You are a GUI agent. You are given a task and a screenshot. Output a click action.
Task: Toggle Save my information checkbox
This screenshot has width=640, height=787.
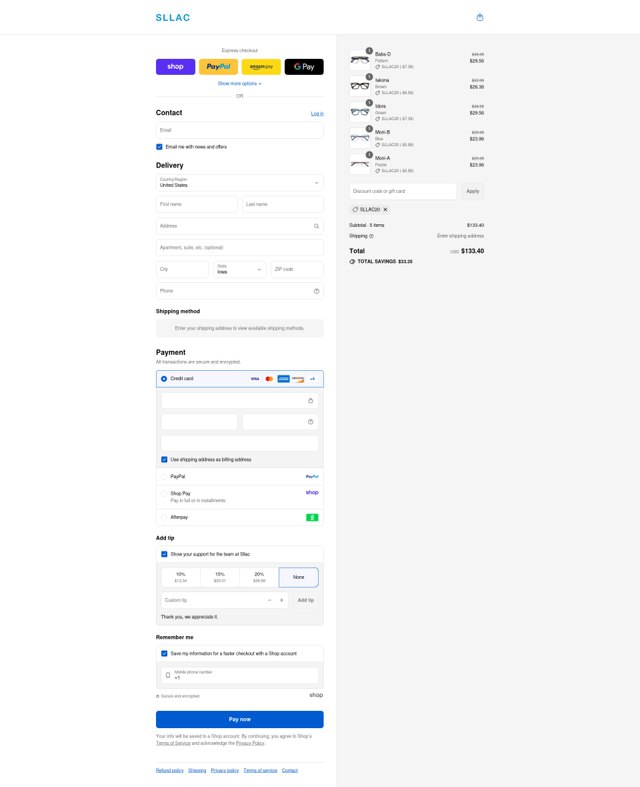coord(164,653)
